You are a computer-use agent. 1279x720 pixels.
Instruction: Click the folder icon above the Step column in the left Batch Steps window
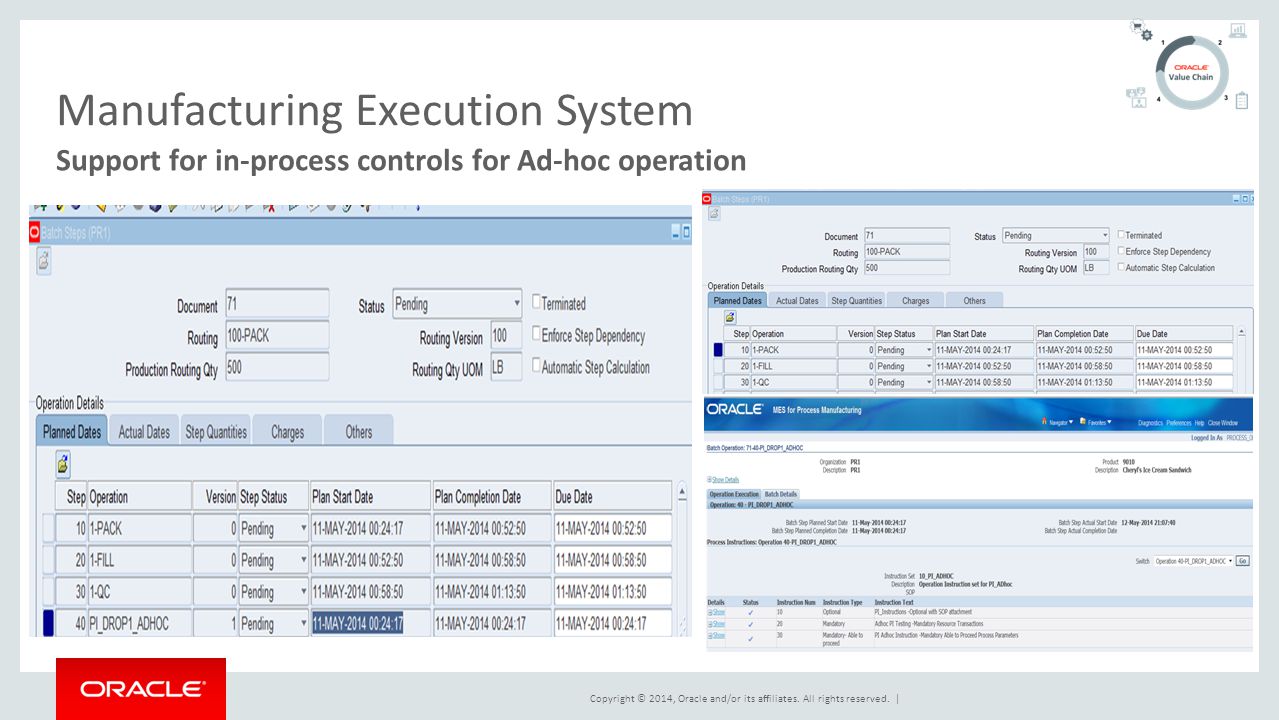coord(63,463)
